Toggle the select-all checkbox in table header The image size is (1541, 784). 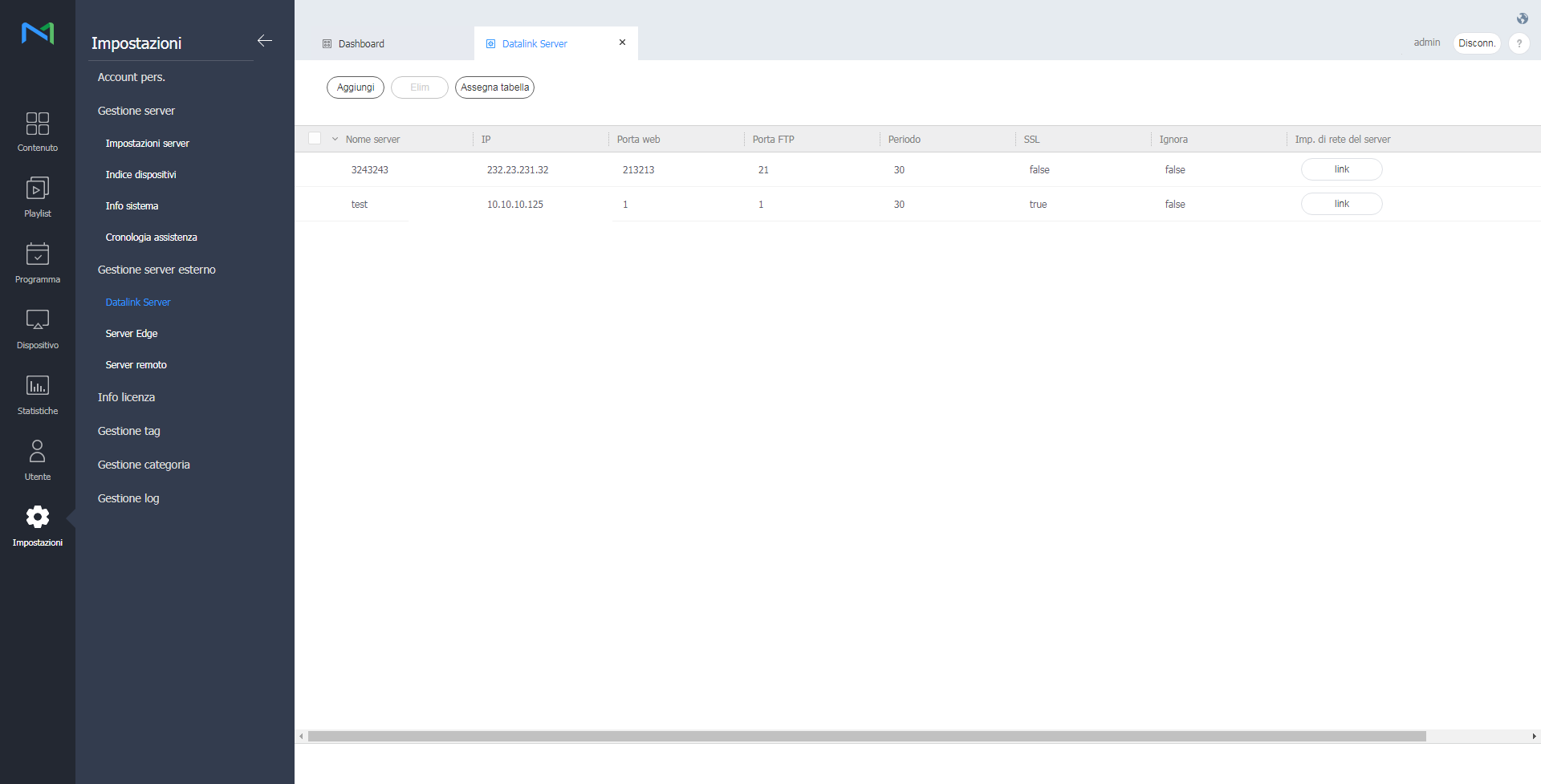[x=315, y=139]
